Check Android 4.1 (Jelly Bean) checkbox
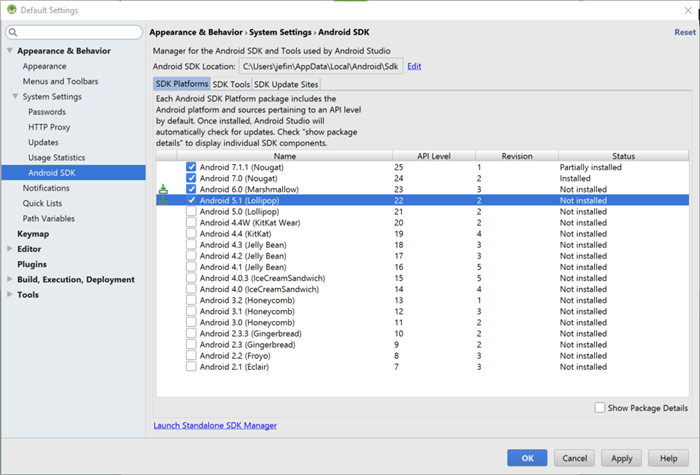 pyautogui.click(x=191, y=267)
